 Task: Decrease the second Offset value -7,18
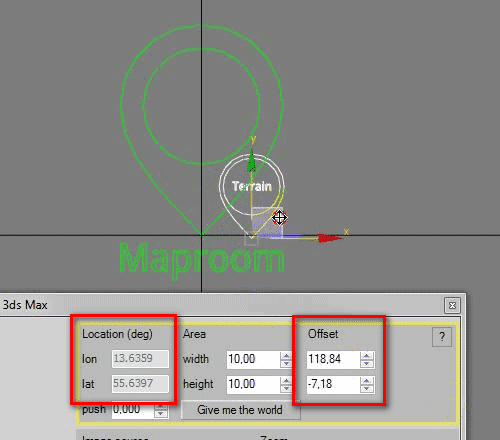pyautogui.click(x=367, y=388)
